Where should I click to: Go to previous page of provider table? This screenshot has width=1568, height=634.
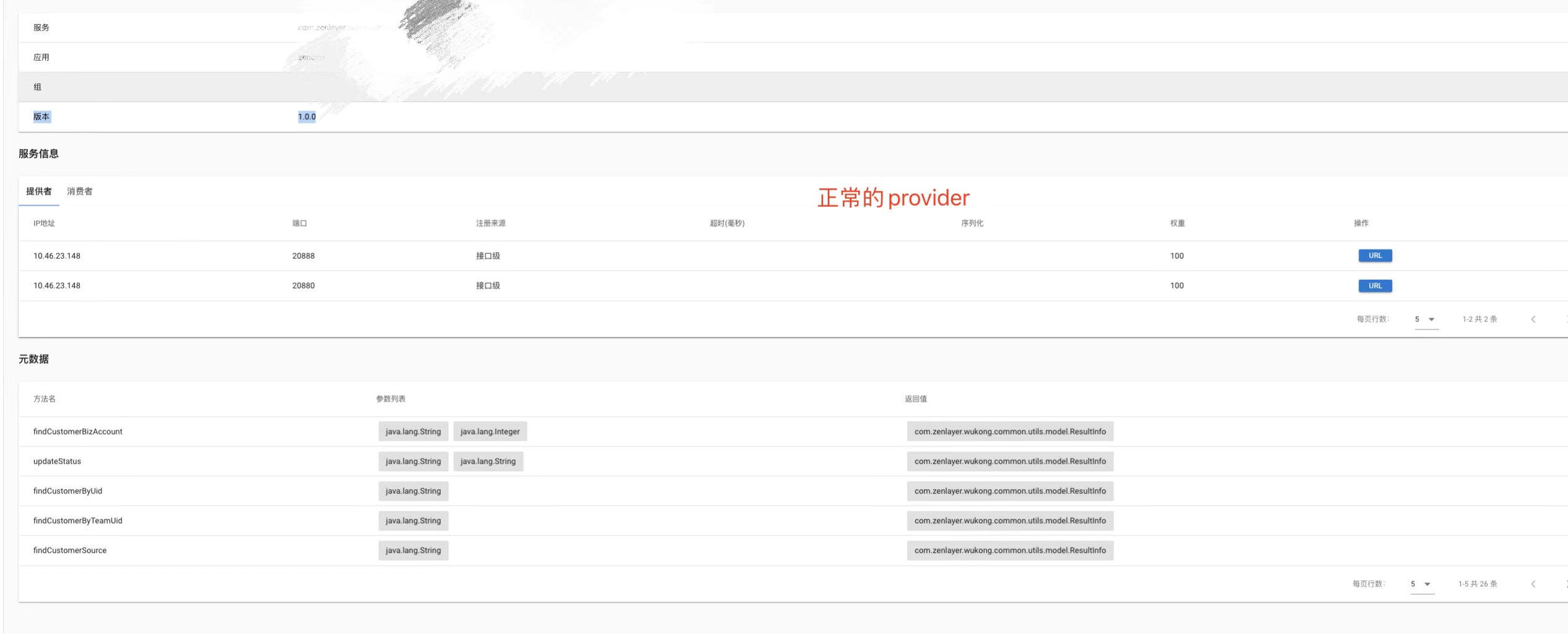click(1533, 319)
